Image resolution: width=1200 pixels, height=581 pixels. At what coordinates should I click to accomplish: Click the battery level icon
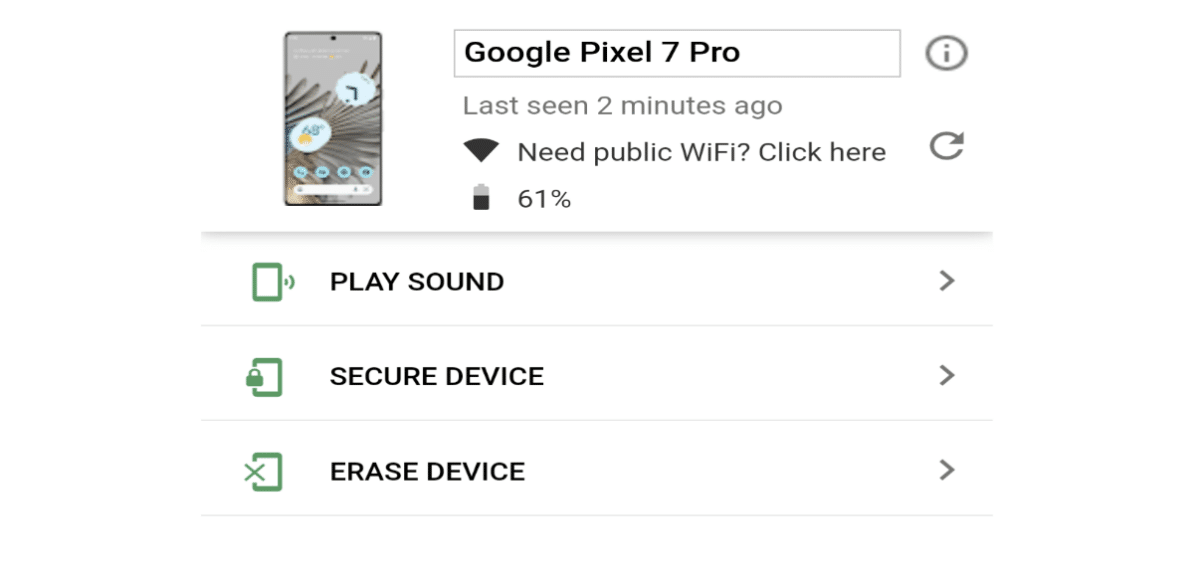point(481,197)
